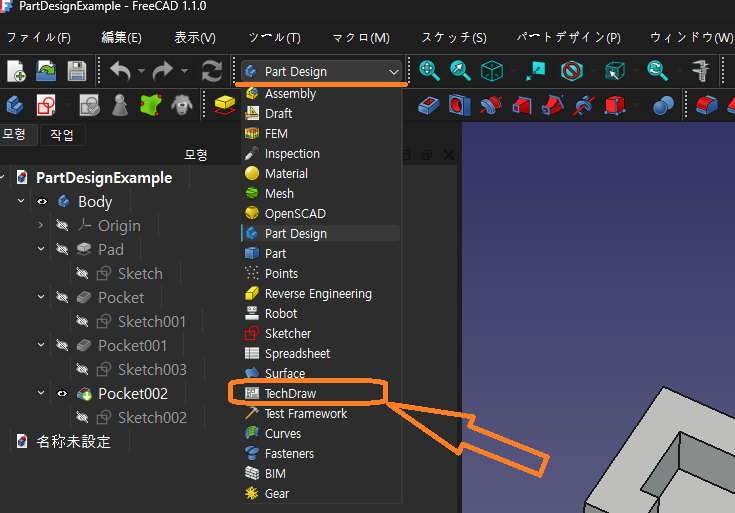Open the 編集(E) menu
This screenshot has height=513, width=735.
pos(121,38)
